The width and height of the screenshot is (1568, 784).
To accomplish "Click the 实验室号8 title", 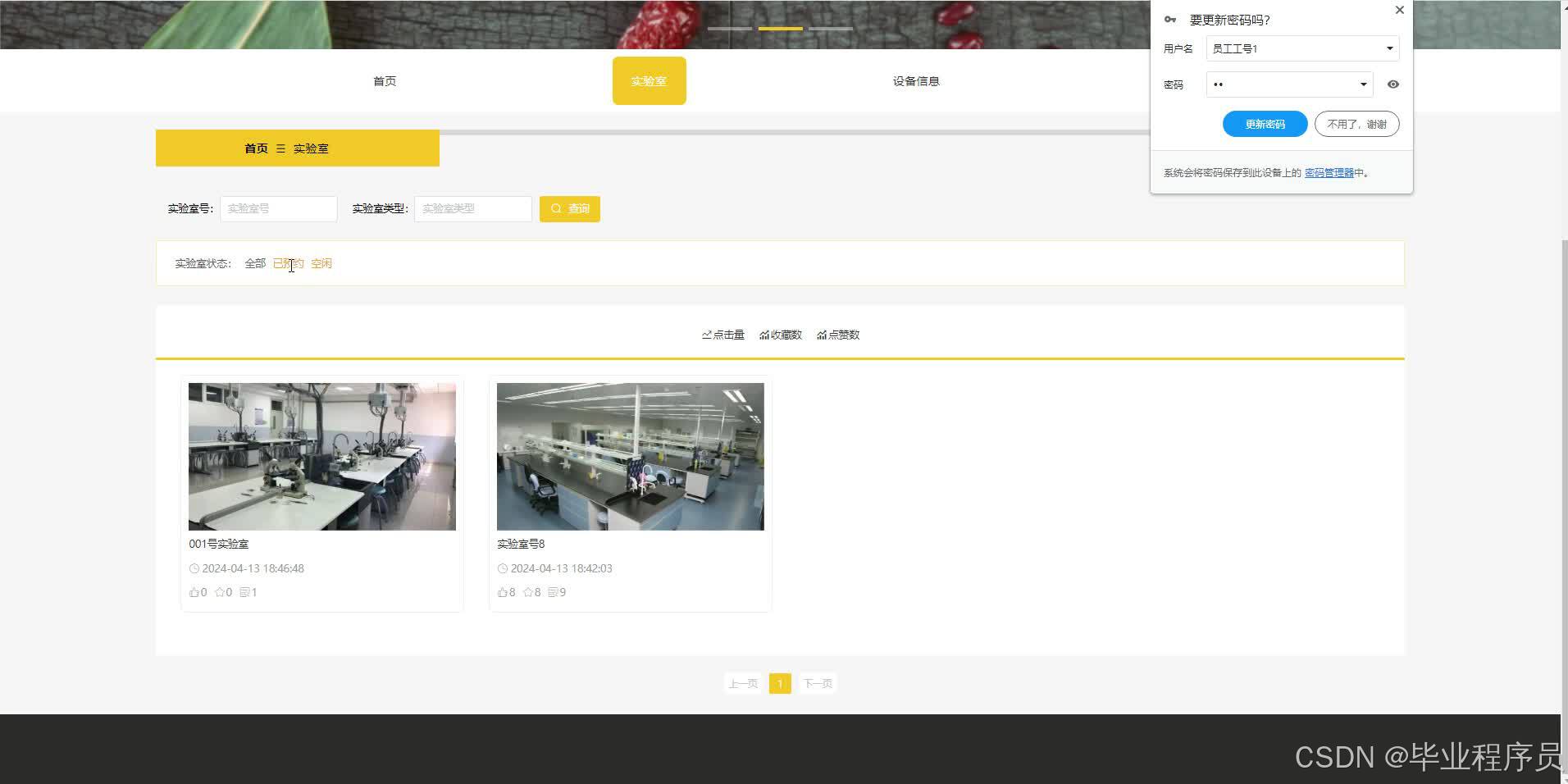I will 521,544.
